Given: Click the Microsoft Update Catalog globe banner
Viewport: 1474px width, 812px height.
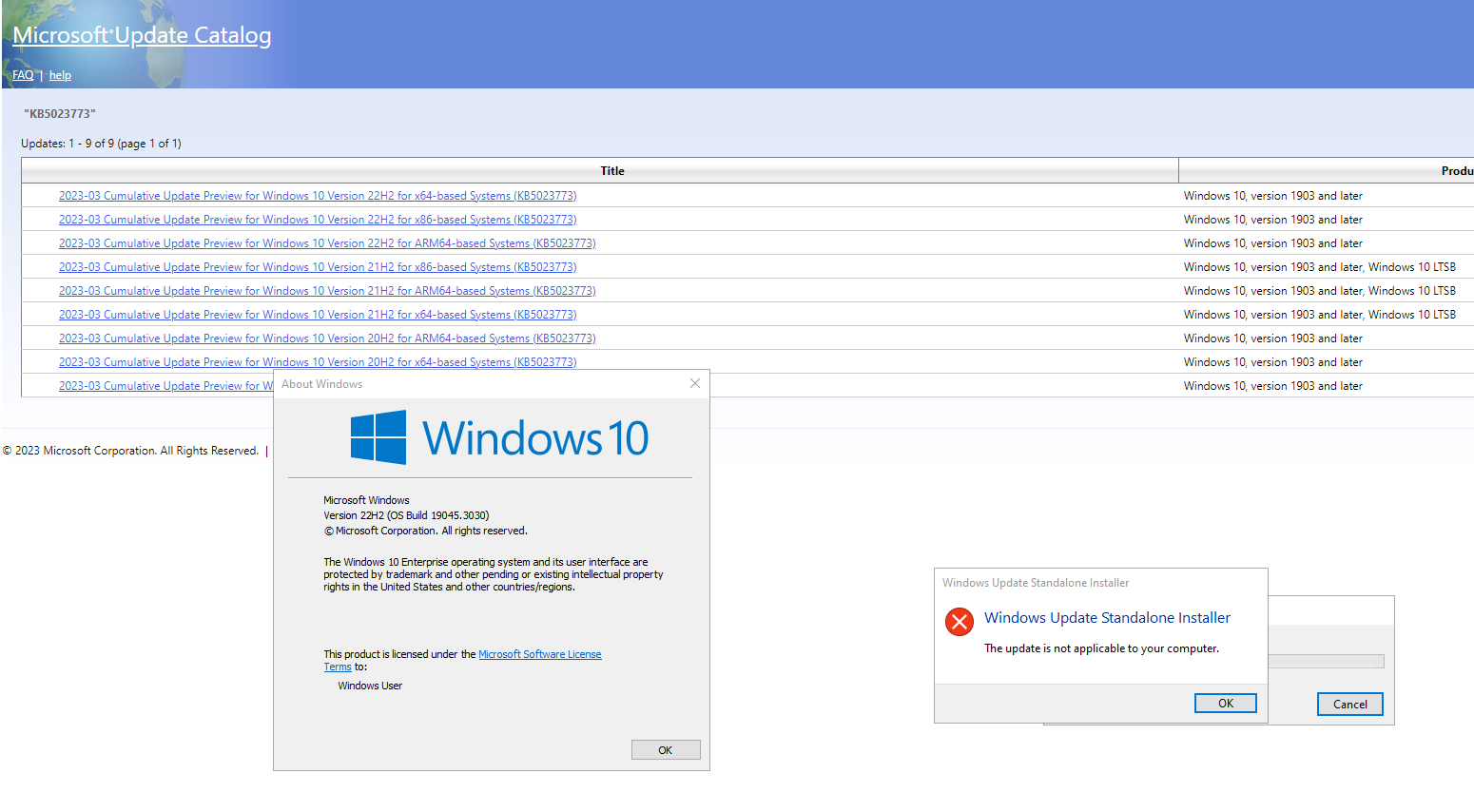Looking at the screenshot, I should click(90, 43).
